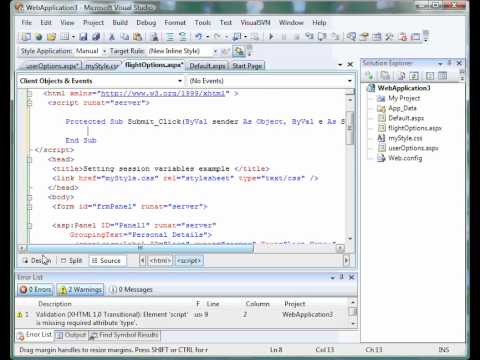Switch to the Start Page tab
Image resolution: width=480 pixels, height=360 pixels.
[247, 66]
